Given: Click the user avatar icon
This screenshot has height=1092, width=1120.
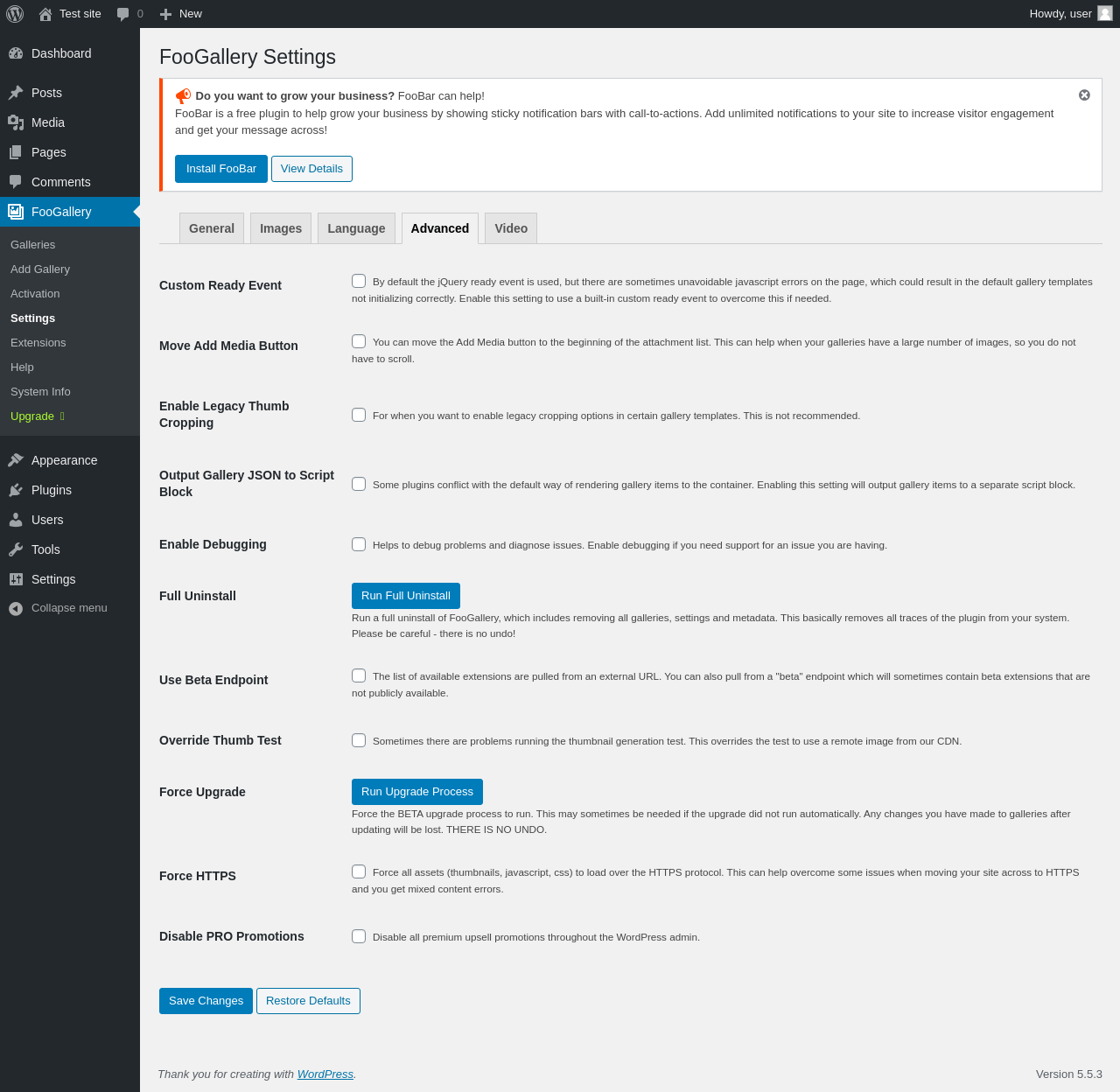Looking at the screenshot, I should pyautogui.click(x=1105, y=13).
